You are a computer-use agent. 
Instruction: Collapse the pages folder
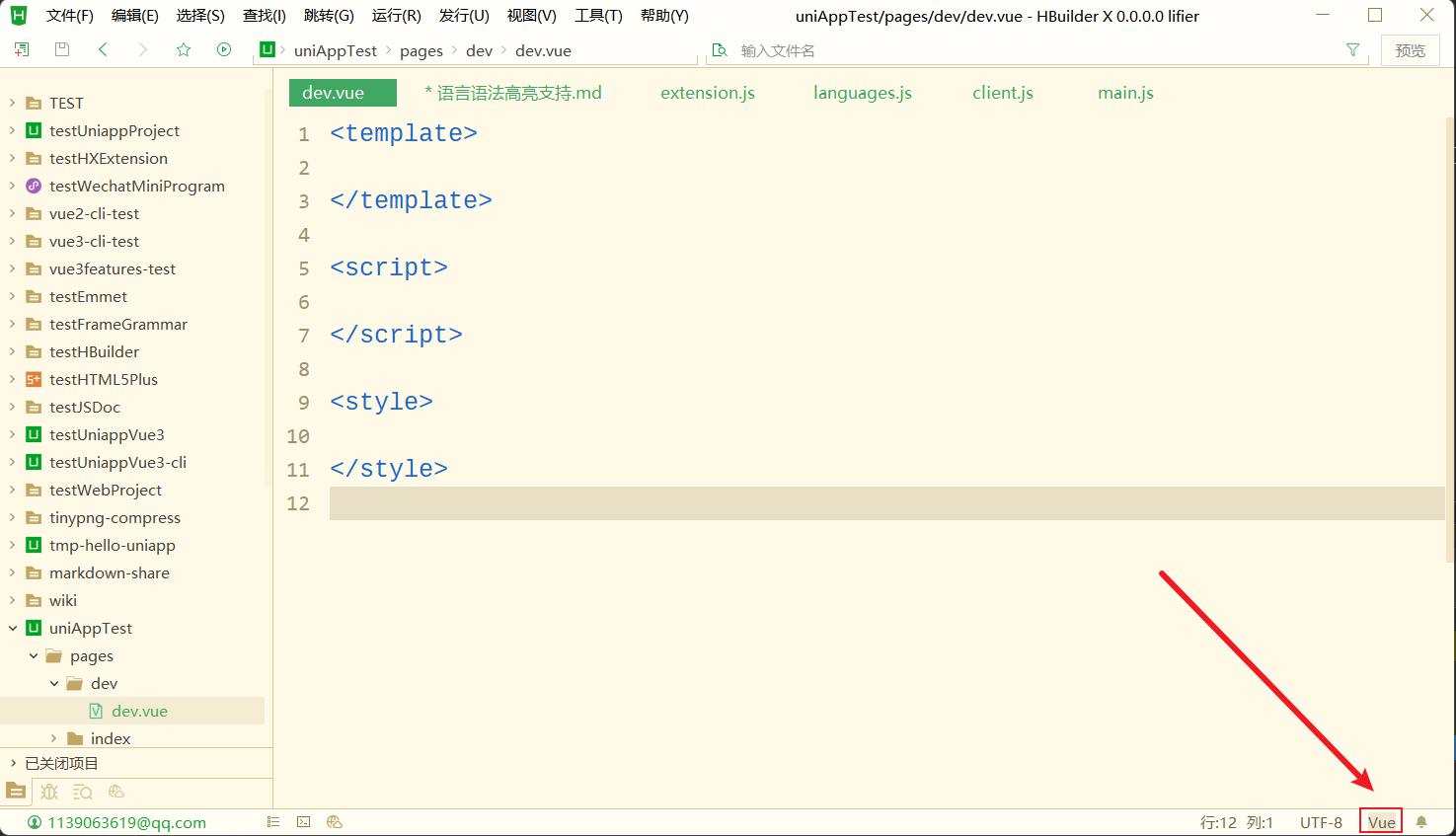point(34,655)
